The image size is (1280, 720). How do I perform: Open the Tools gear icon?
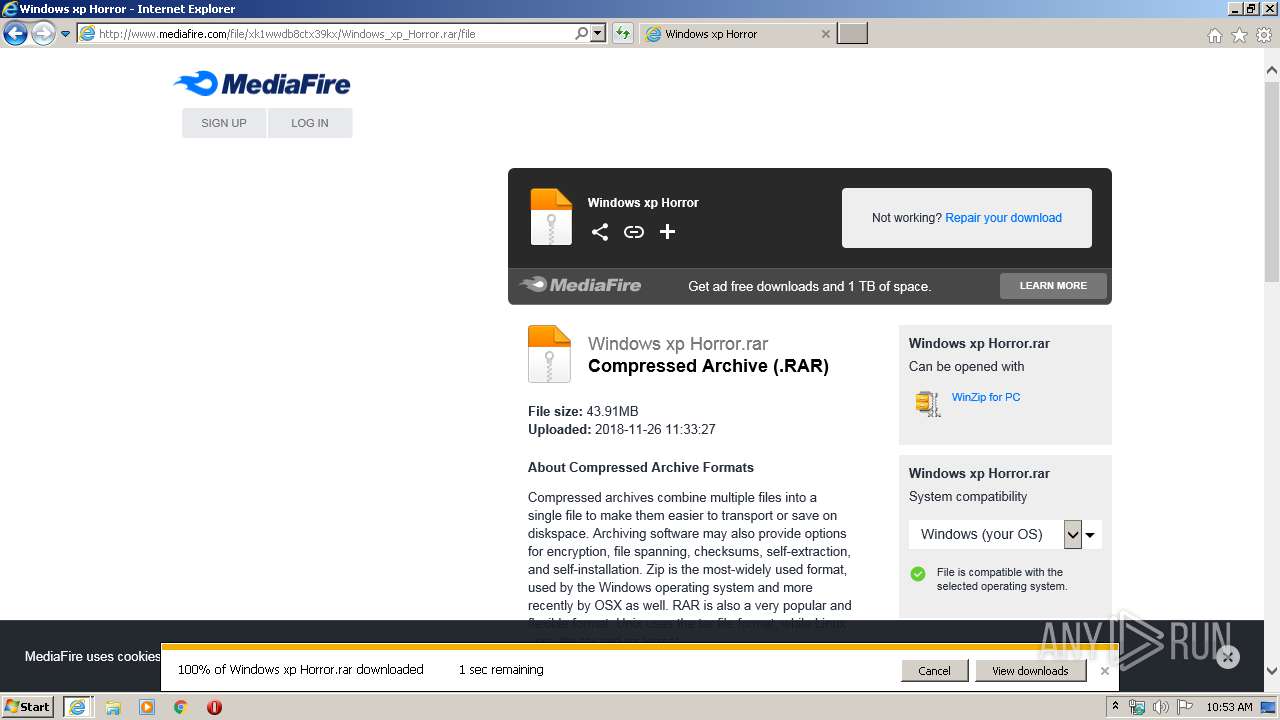pyautogui.click(x=1264, y=35)
